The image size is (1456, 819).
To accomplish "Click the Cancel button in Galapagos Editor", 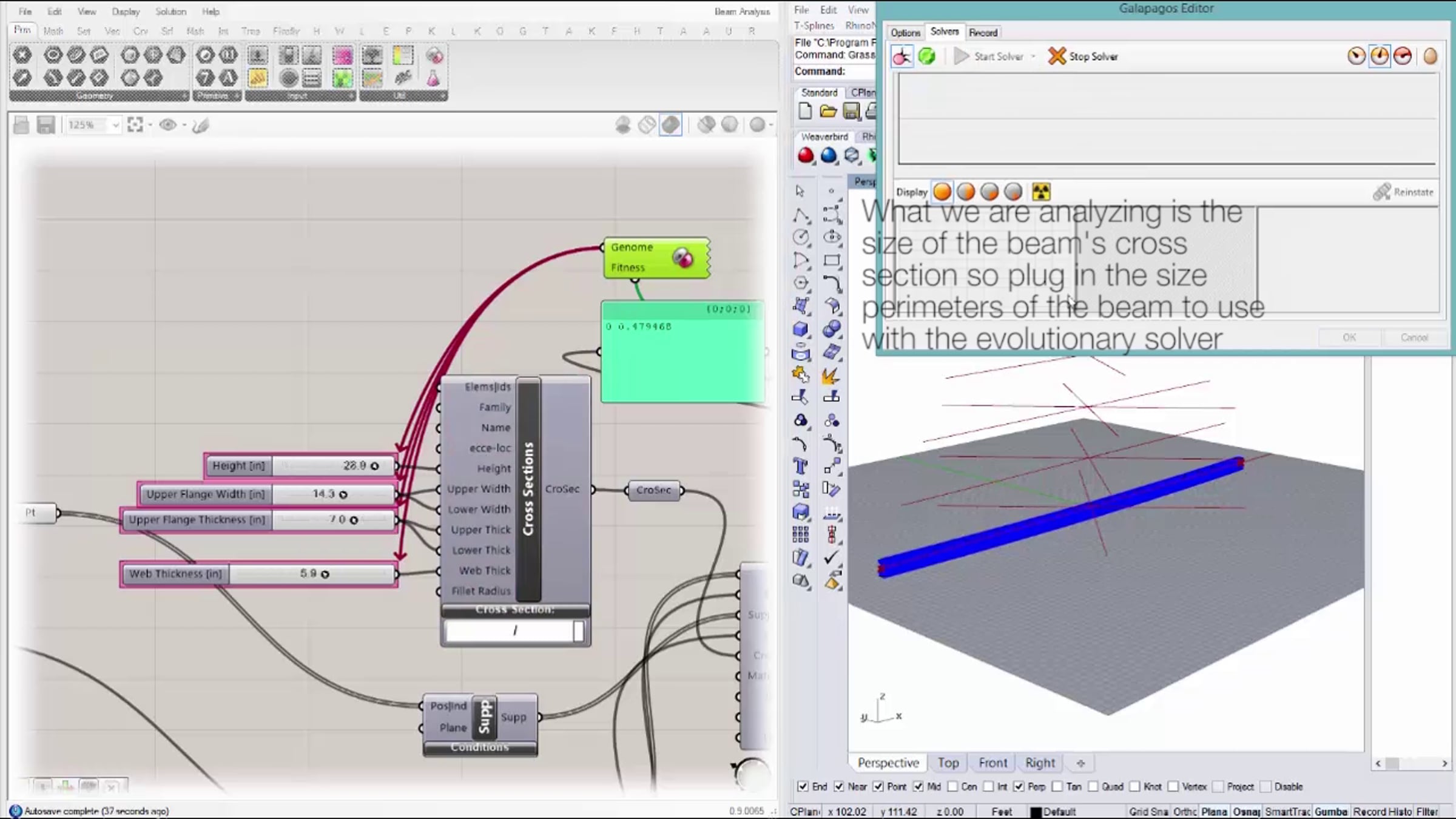I will 1414,337.
